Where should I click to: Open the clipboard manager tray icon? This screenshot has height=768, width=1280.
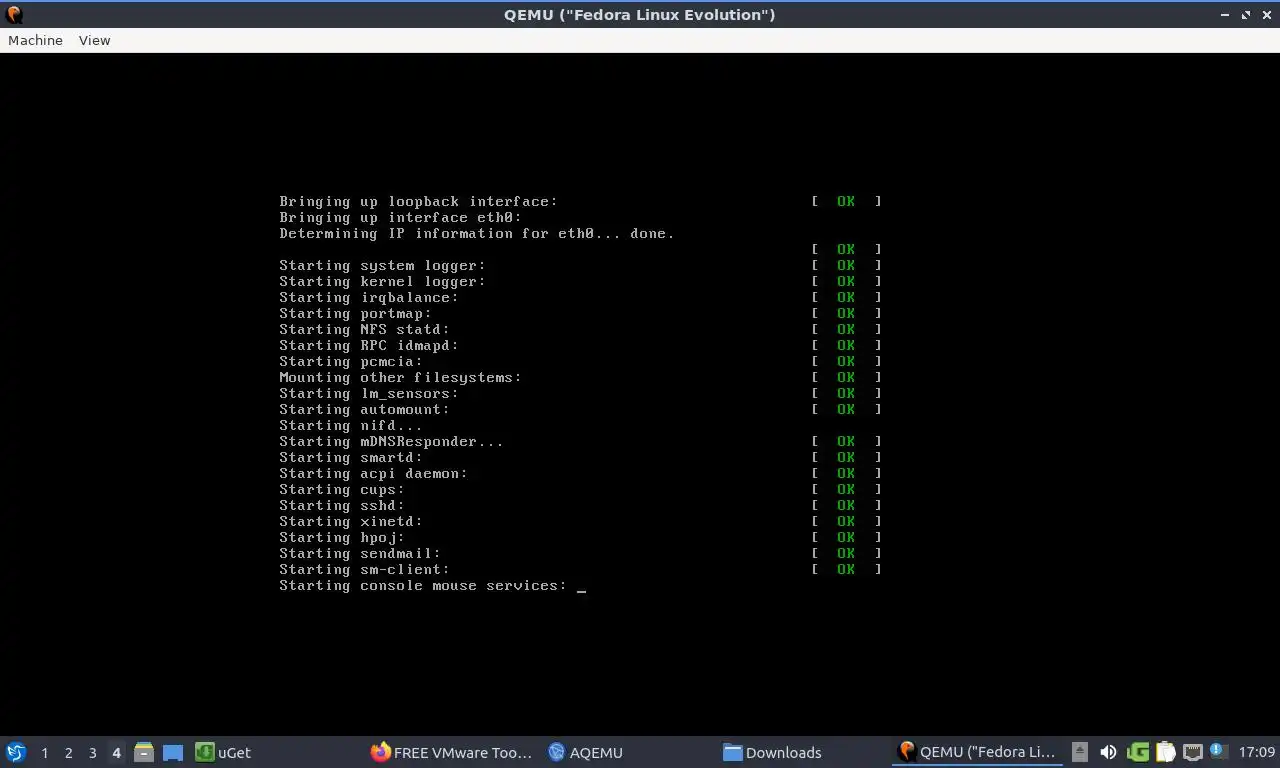tap(1166, 752)
